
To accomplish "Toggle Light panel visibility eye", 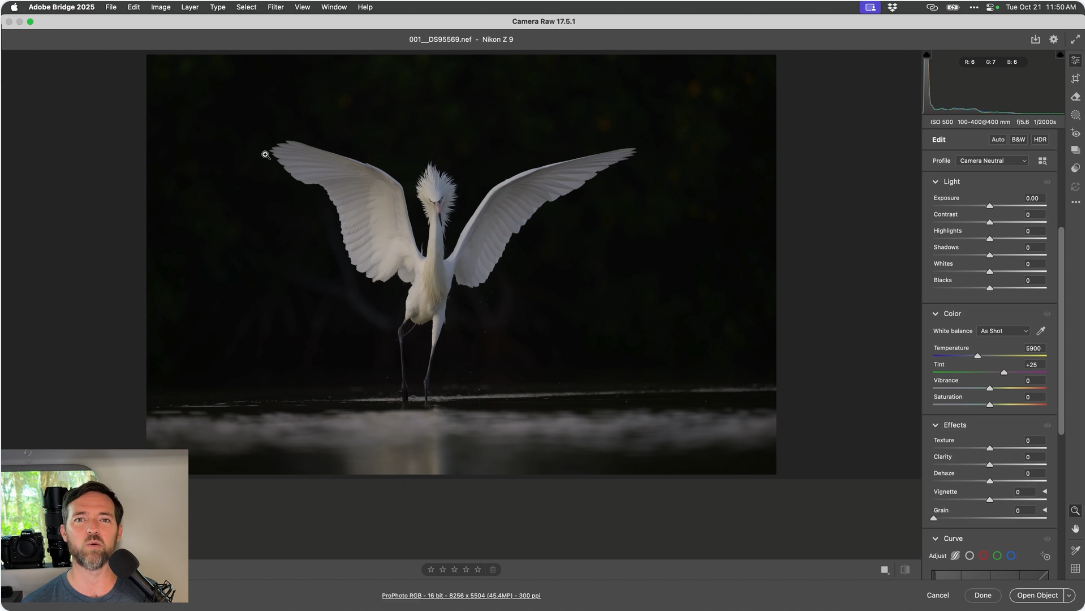I will click(1047, 182).
